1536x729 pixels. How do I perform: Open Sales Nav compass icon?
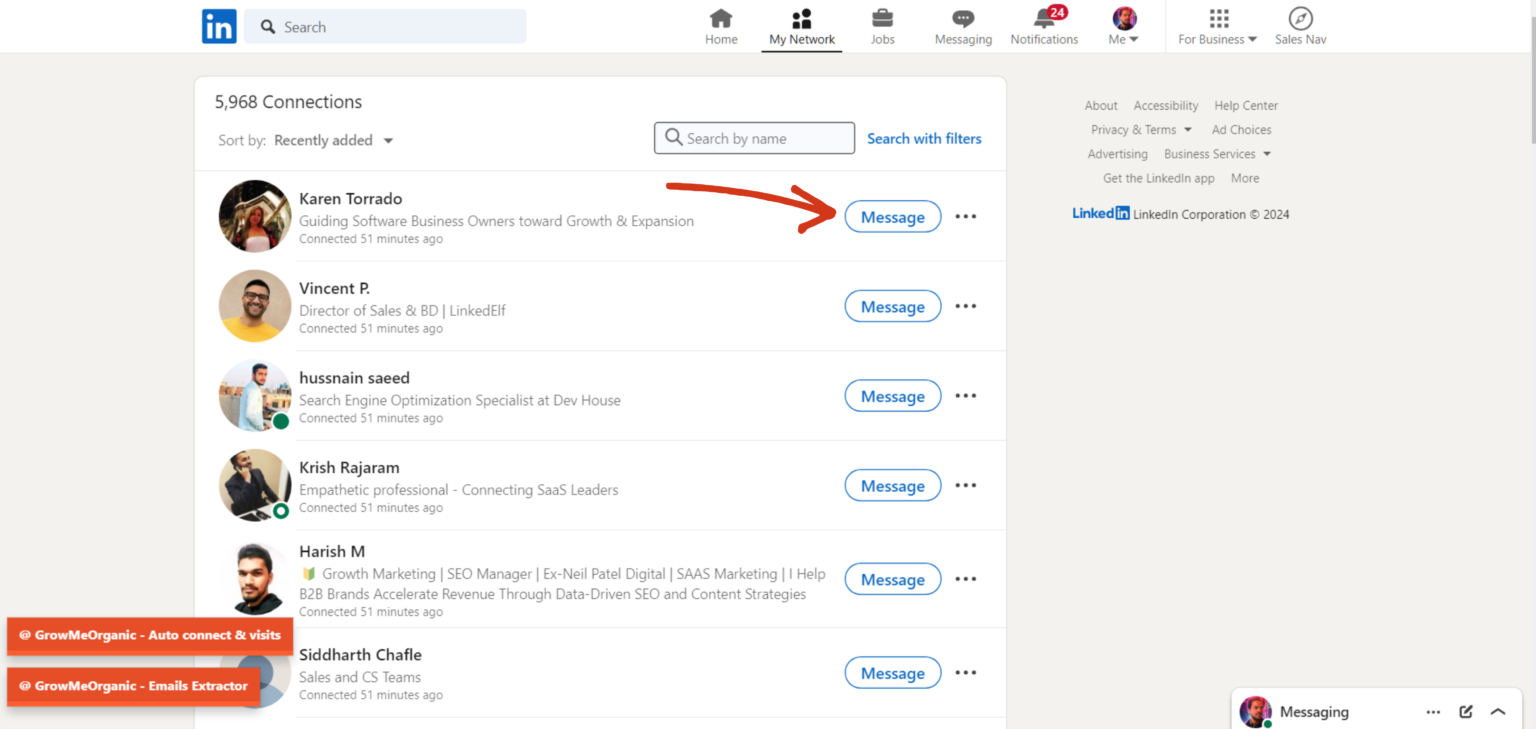[1300, 27]
